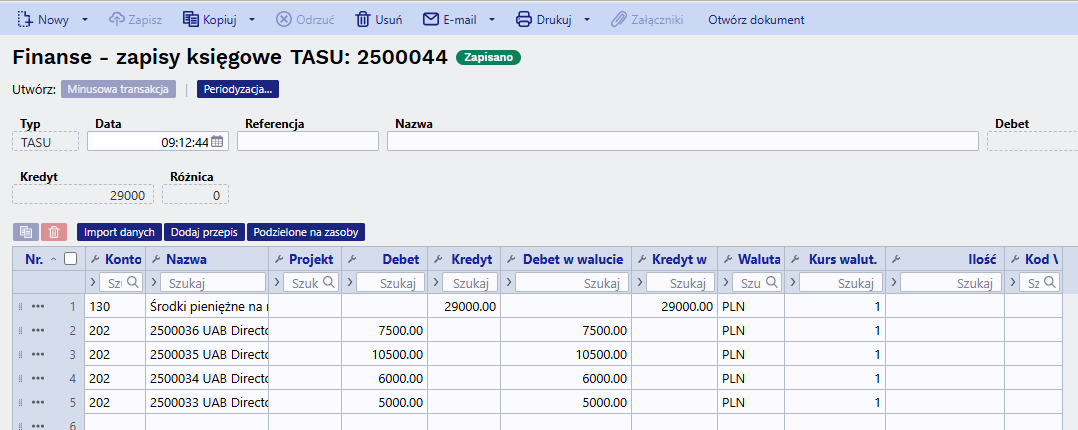Click the Nowy (new document) button
The image size is (1078, 430).
pos(43,20)
